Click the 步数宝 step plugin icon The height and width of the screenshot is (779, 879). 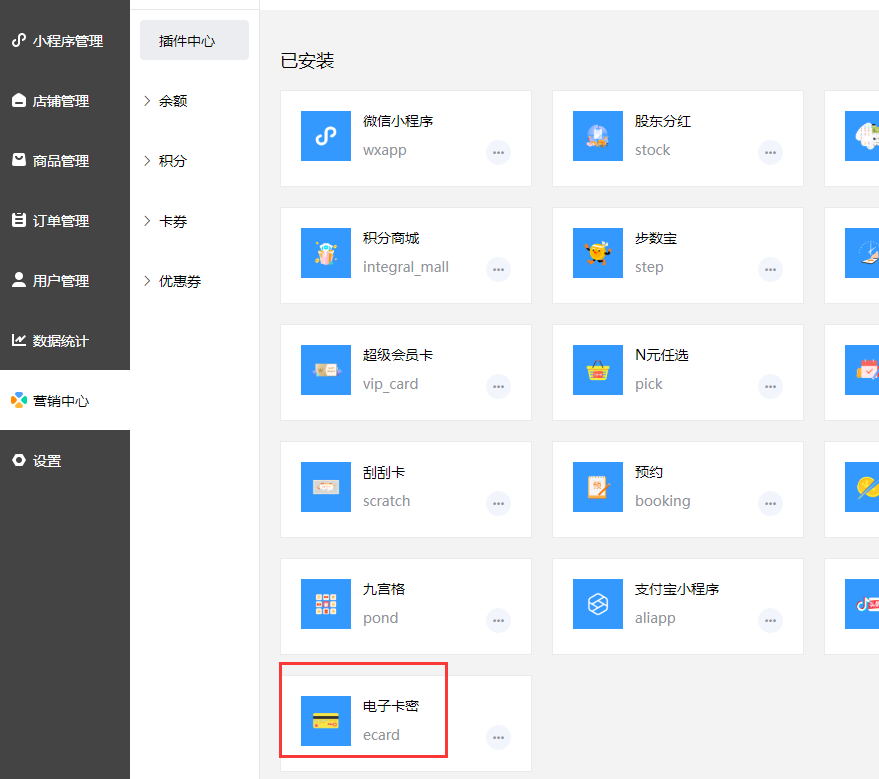(597, 253)
